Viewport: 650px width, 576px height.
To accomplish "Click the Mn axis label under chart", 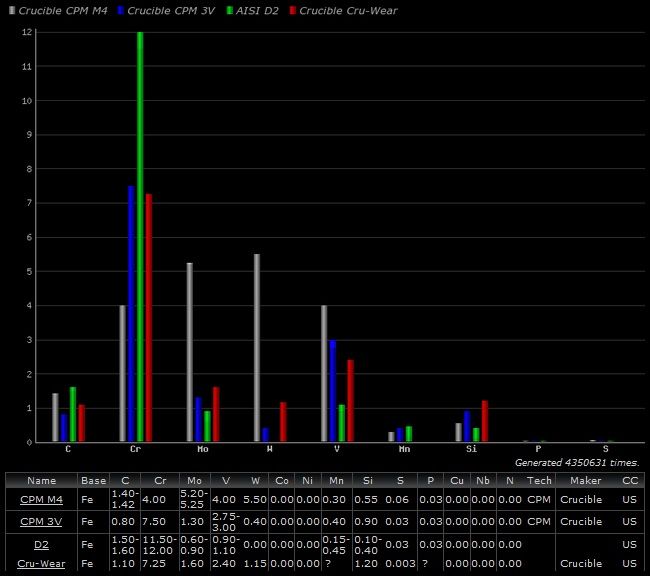I will [404, 449].
